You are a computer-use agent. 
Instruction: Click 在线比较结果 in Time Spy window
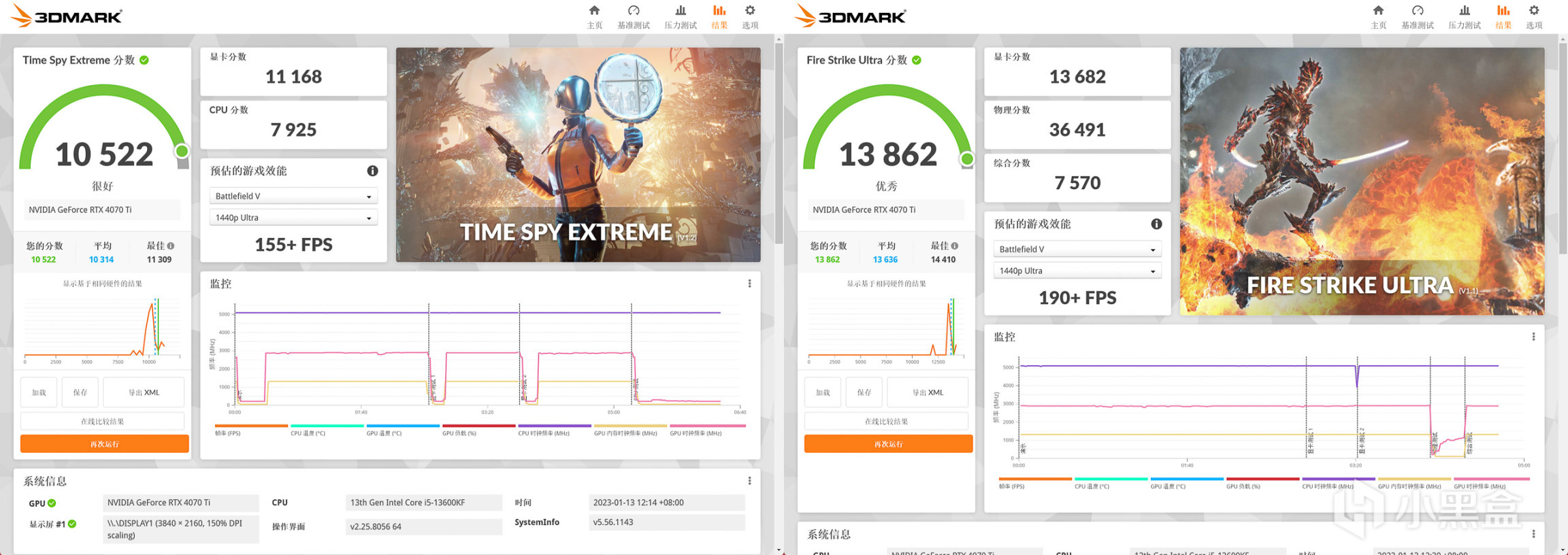coord(103,422)
